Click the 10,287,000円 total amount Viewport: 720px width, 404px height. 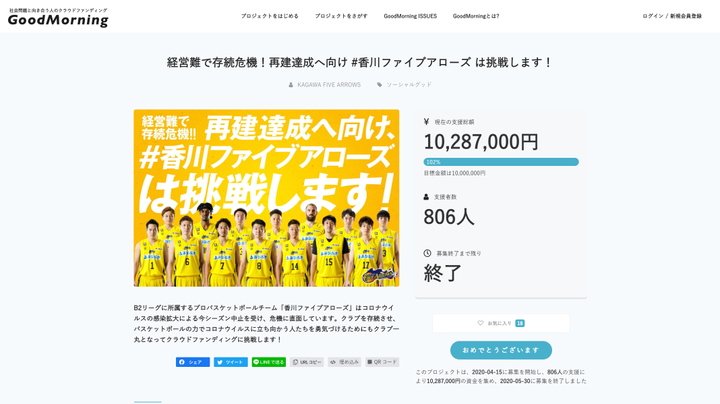[481, 142]
